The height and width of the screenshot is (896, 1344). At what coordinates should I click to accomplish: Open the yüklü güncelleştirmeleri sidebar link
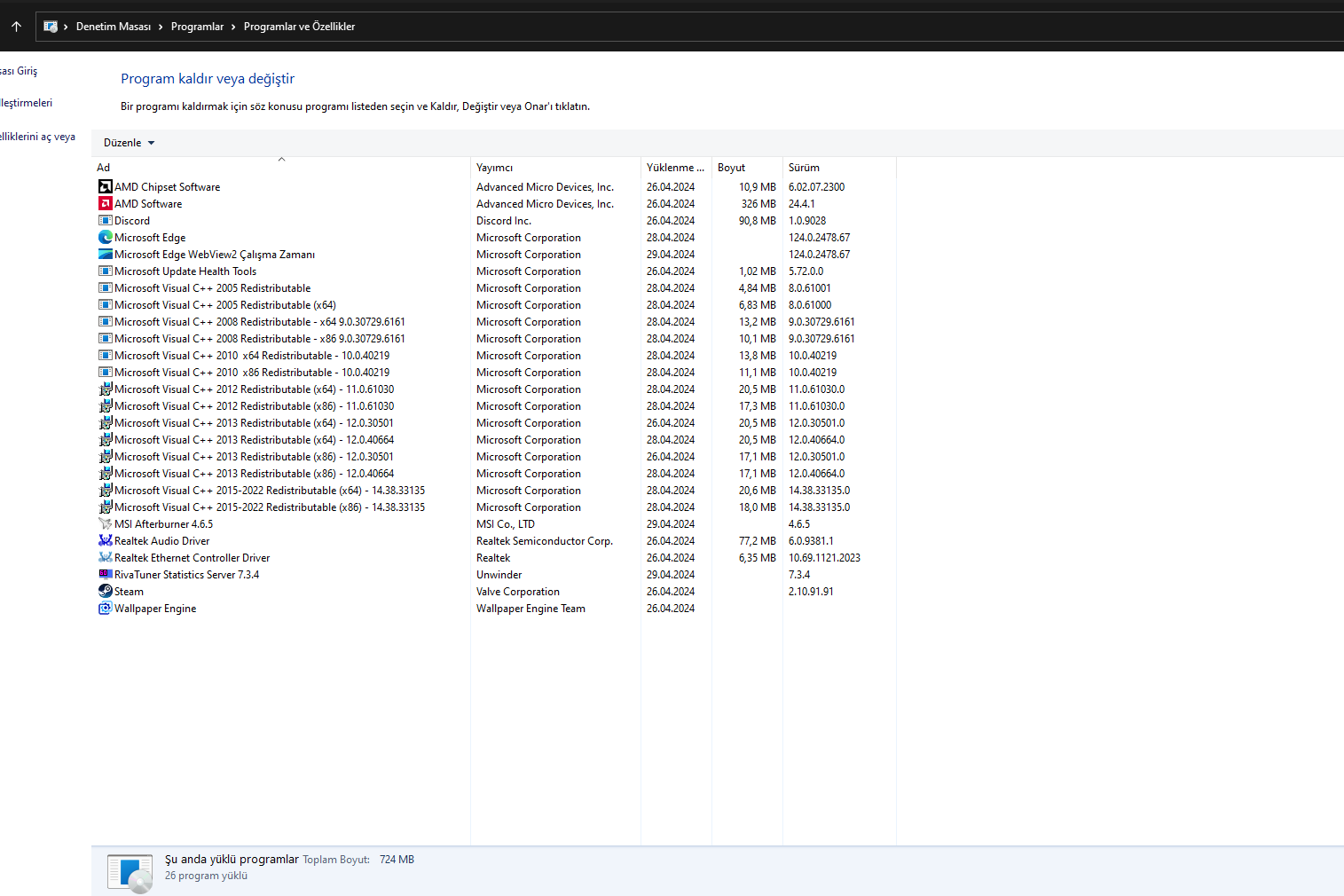26,103
